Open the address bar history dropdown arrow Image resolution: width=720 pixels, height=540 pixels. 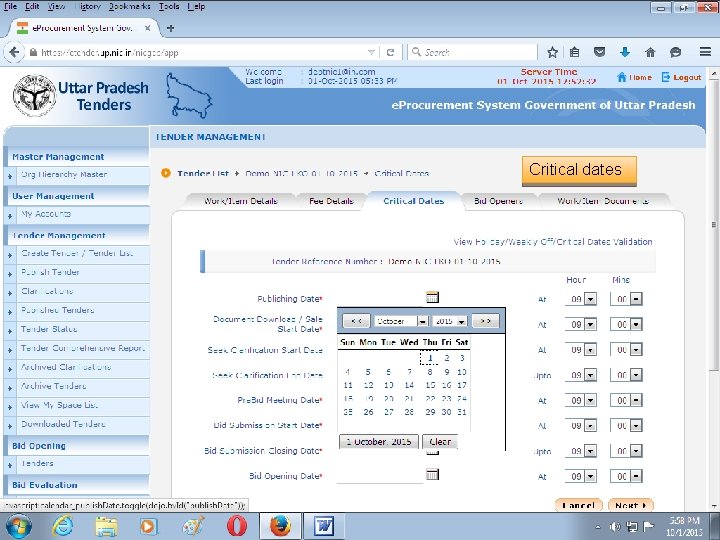(371, 52)
